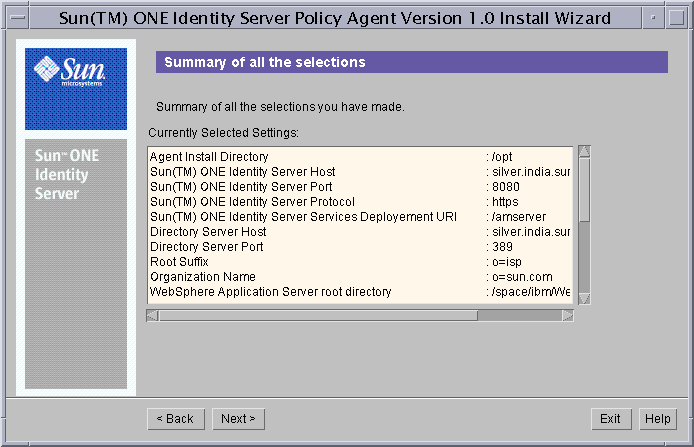Open the window menu button in title bar
This screenshot has height=447, width=694.
tap(18, 18)
